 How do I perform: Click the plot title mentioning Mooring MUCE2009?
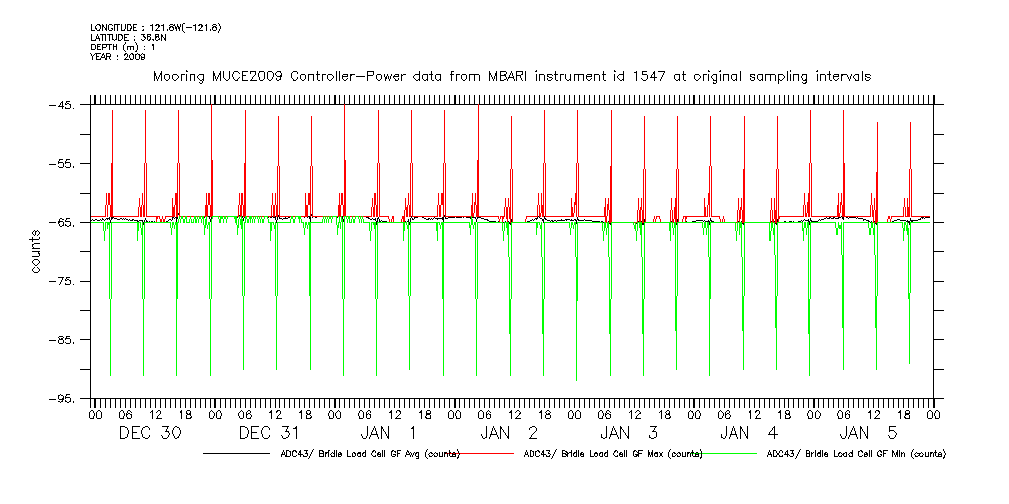click(x=511, y=76)
